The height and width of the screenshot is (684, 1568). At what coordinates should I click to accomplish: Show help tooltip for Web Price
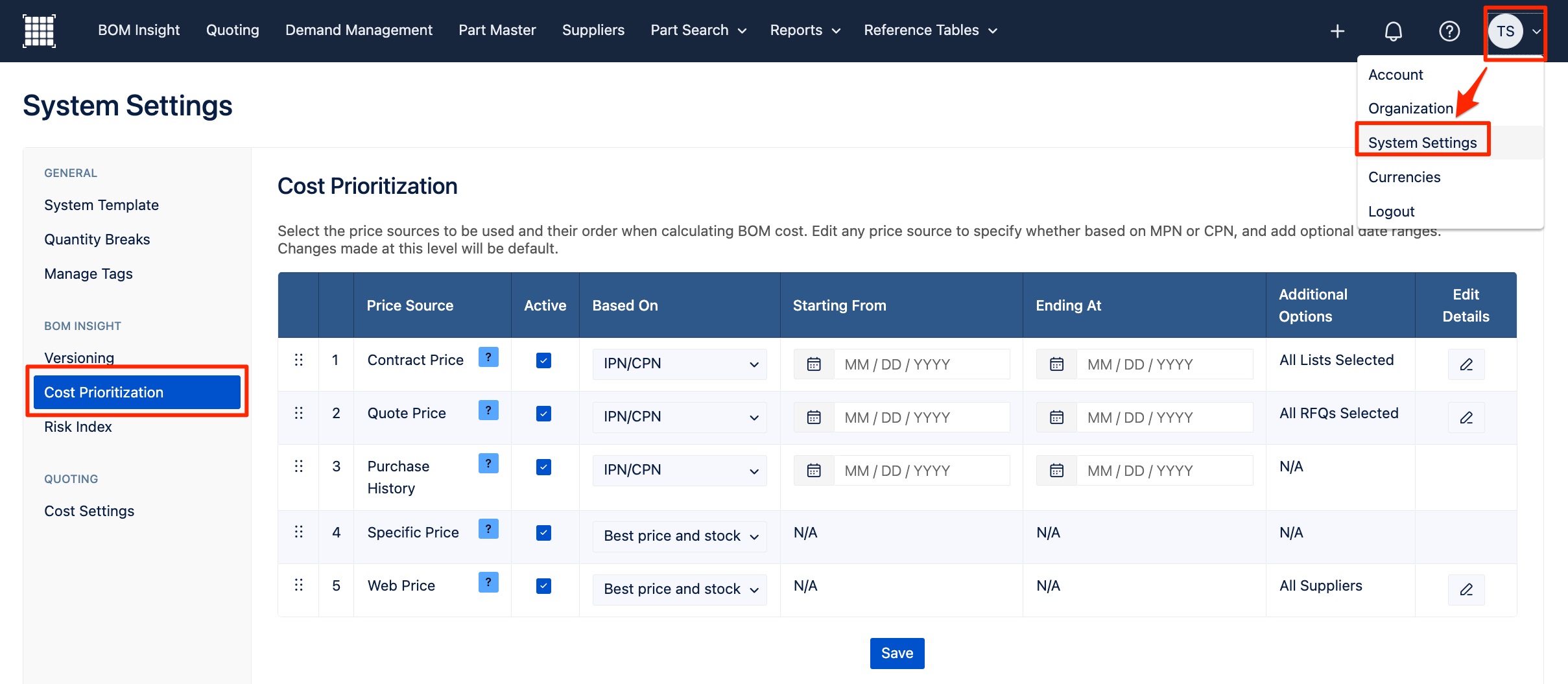488,582
